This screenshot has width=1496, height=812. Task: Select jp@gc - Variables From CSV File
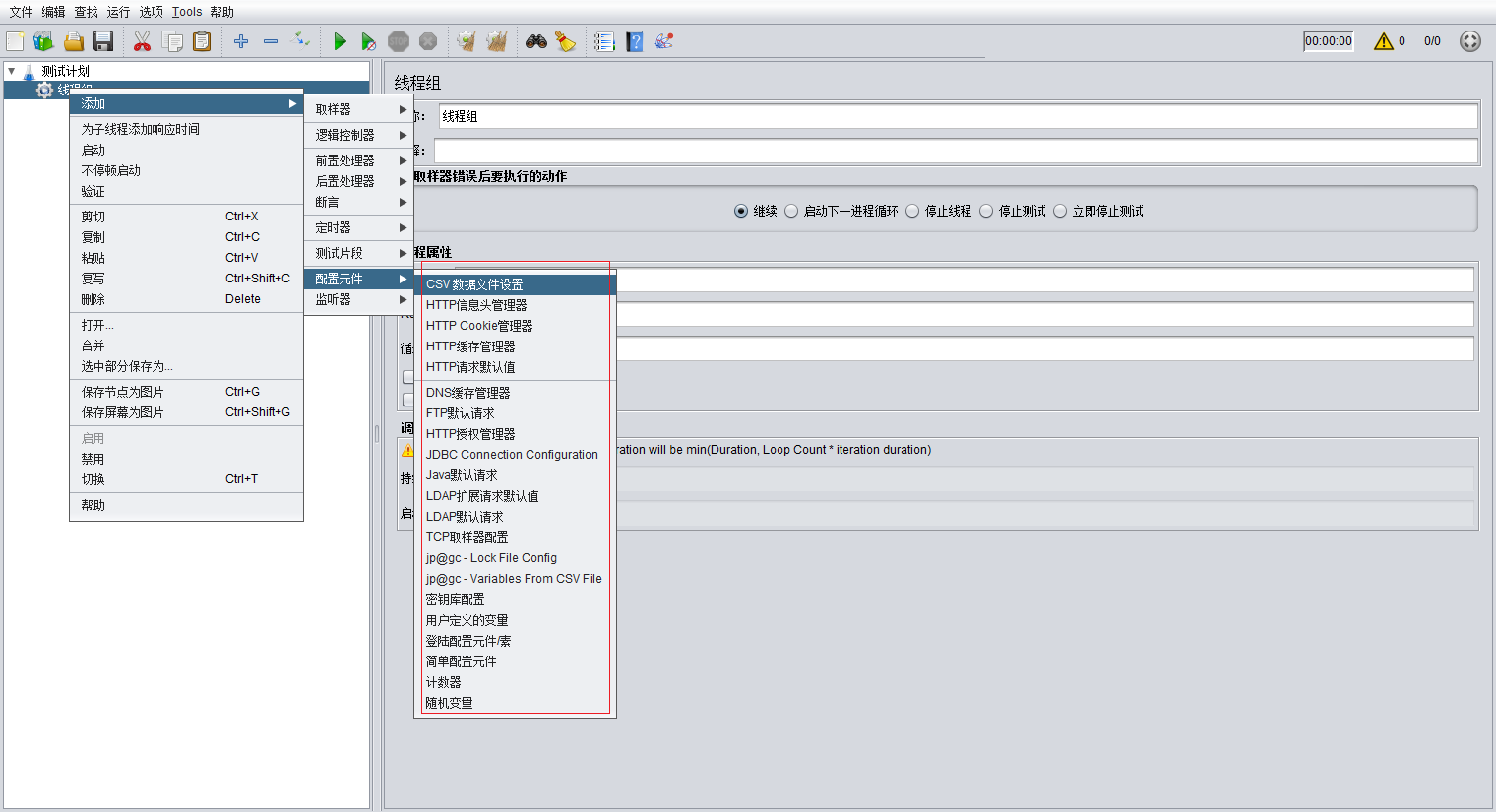[x=515, y=579]
